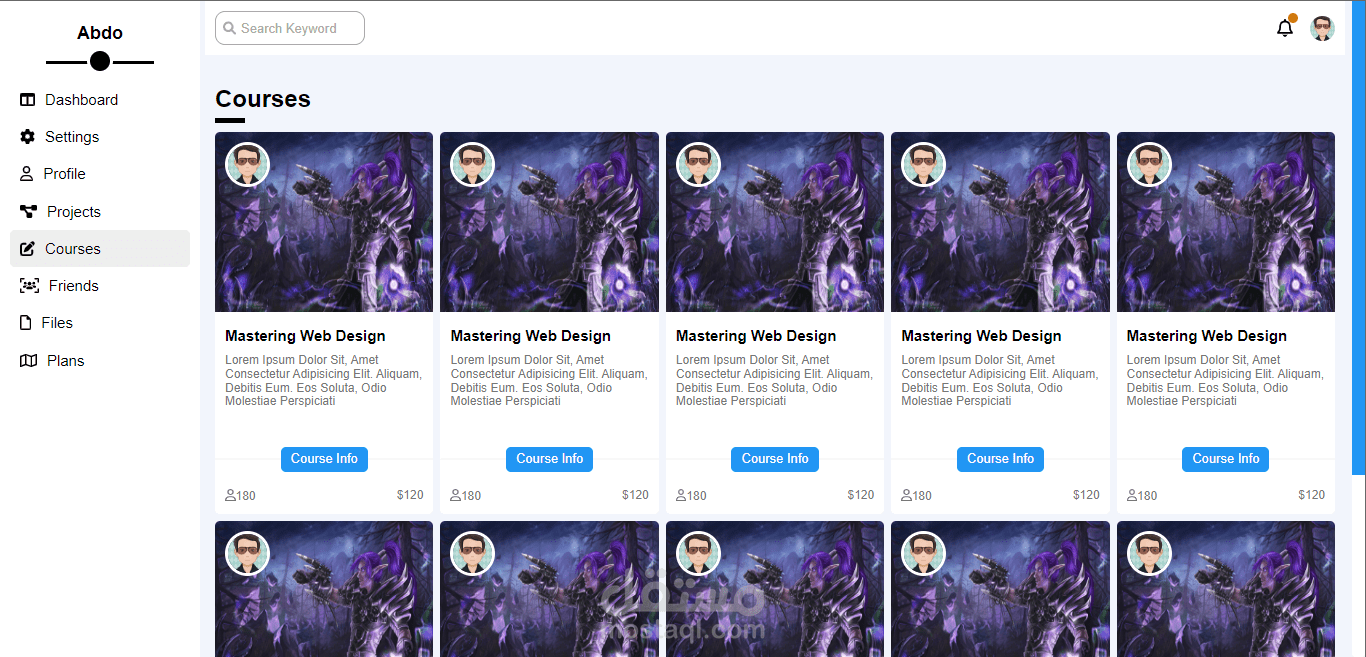Click the Course Info button on the first top-row card

point(324,459)
